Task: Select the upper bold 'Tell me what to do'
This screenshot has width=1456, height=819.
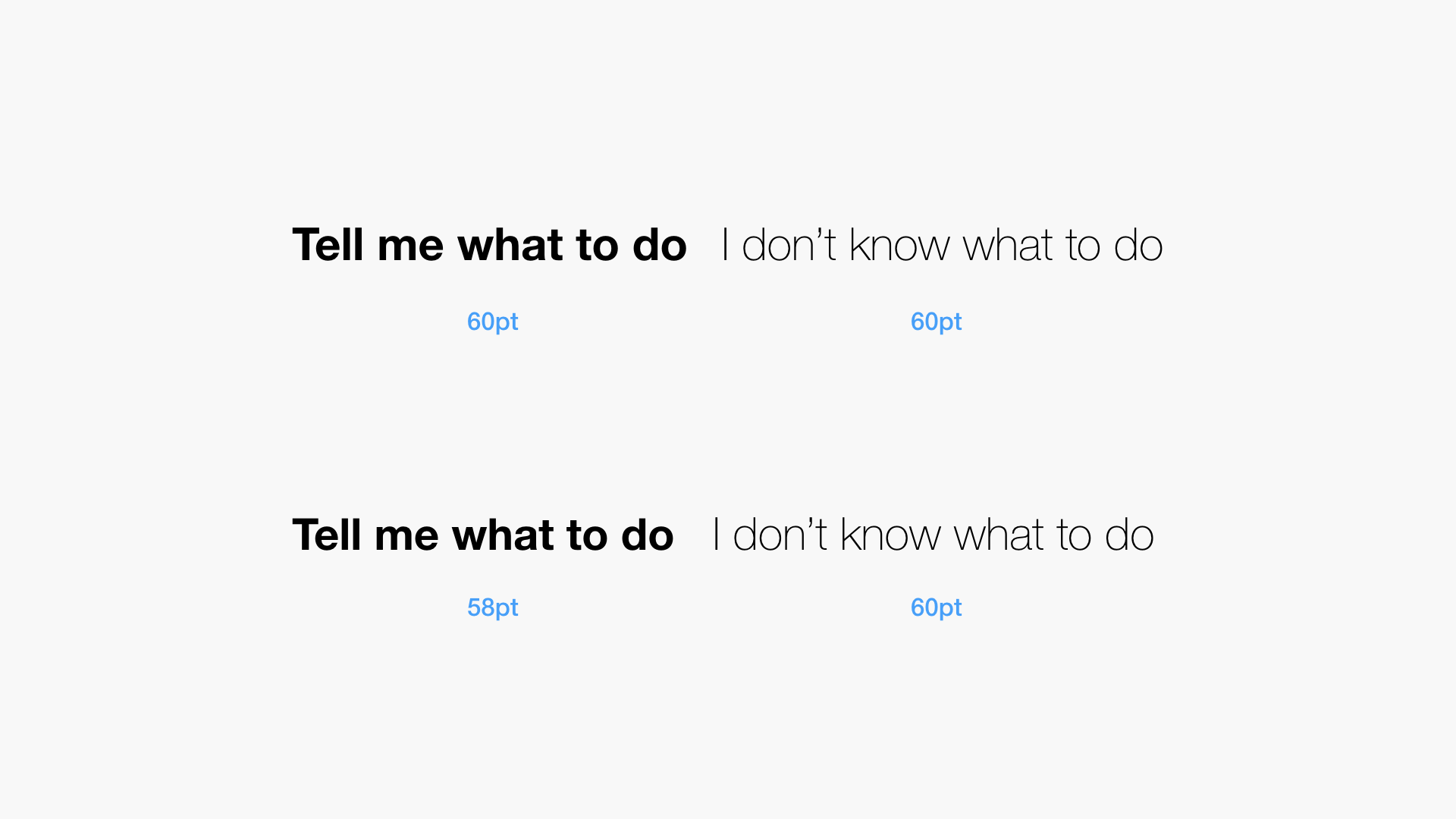Action: coord(489,245)
